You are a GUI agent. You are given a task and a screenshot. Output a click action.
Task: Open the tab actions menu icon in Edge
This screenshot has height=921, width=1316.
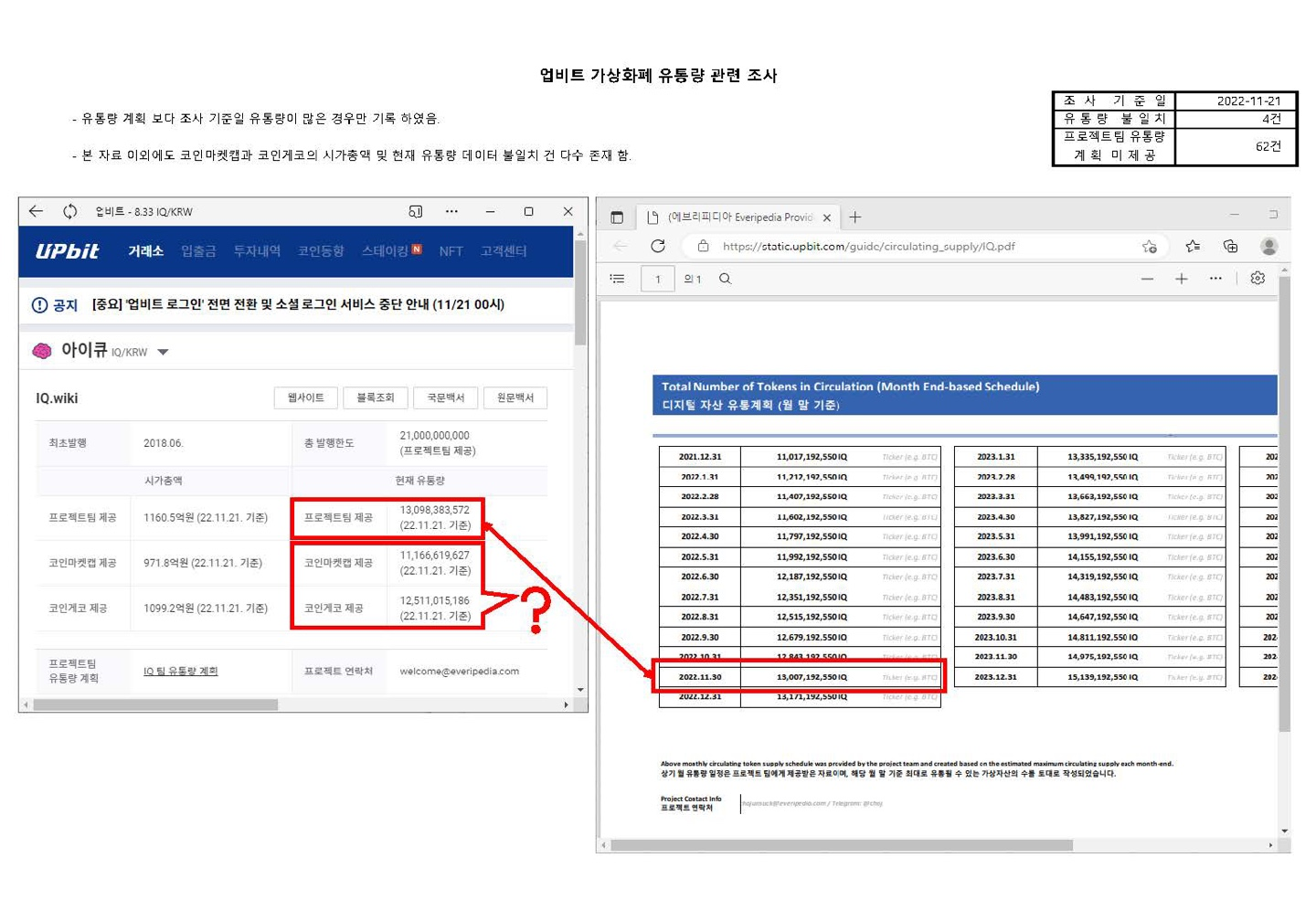pyautogui.click(x=617, y=217)
